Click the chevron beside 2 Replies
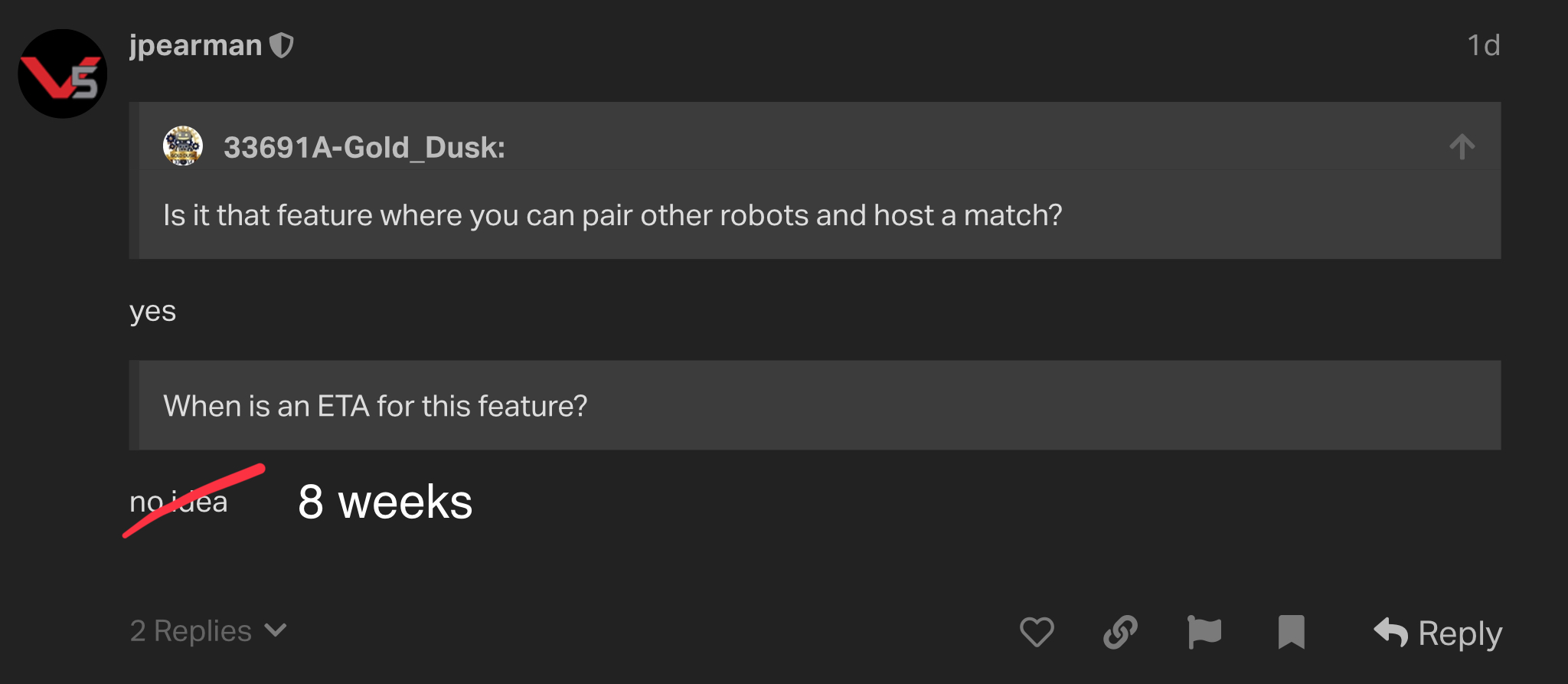1568x684 pixels. [276, 630]
